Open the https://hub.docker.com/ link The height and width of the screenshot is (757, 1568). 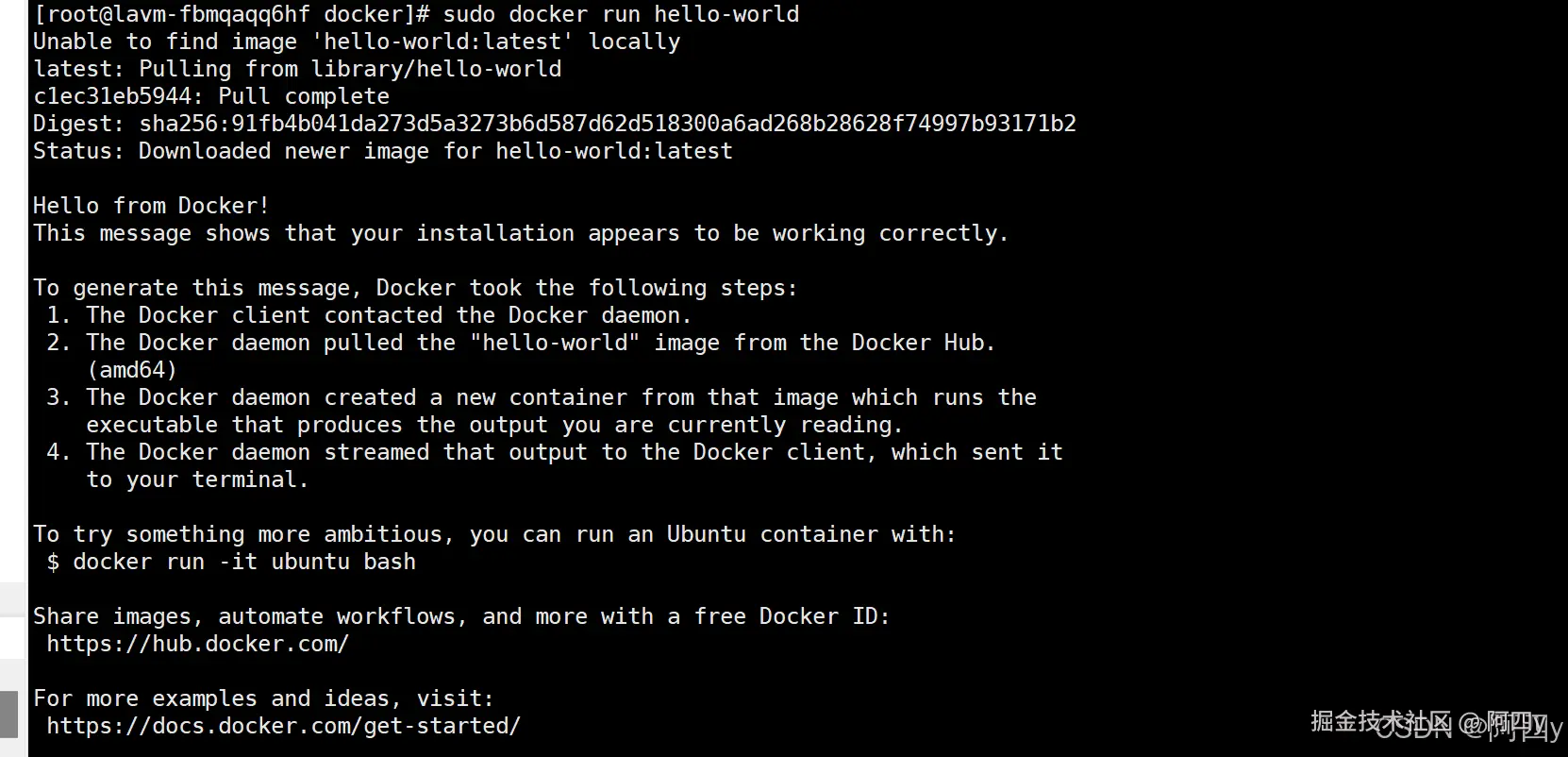coord(197,645)
